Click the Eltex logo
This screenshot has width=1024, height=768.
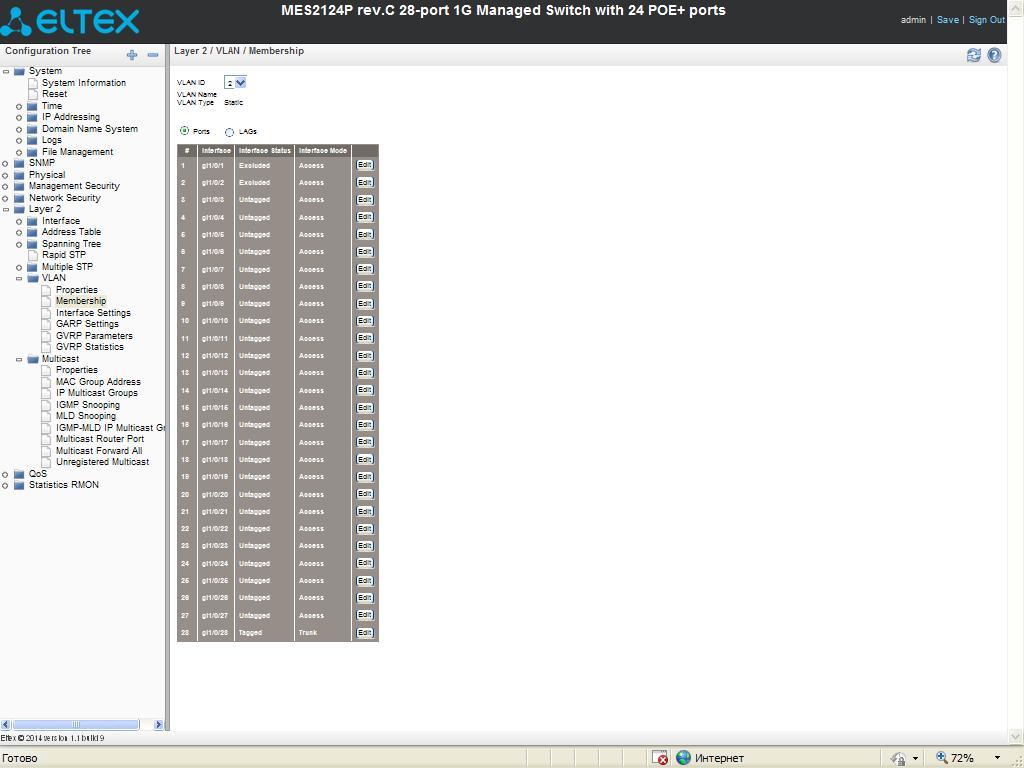[x=71, y=21]
